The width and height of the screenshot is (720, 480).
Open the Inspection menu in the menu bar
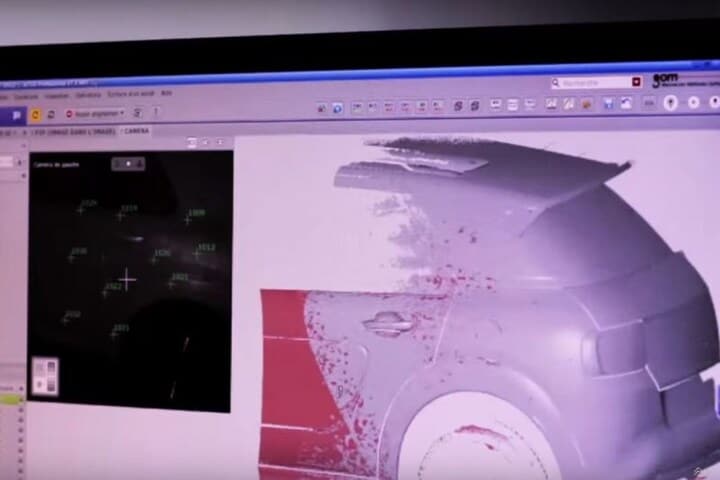pos(57,96)
